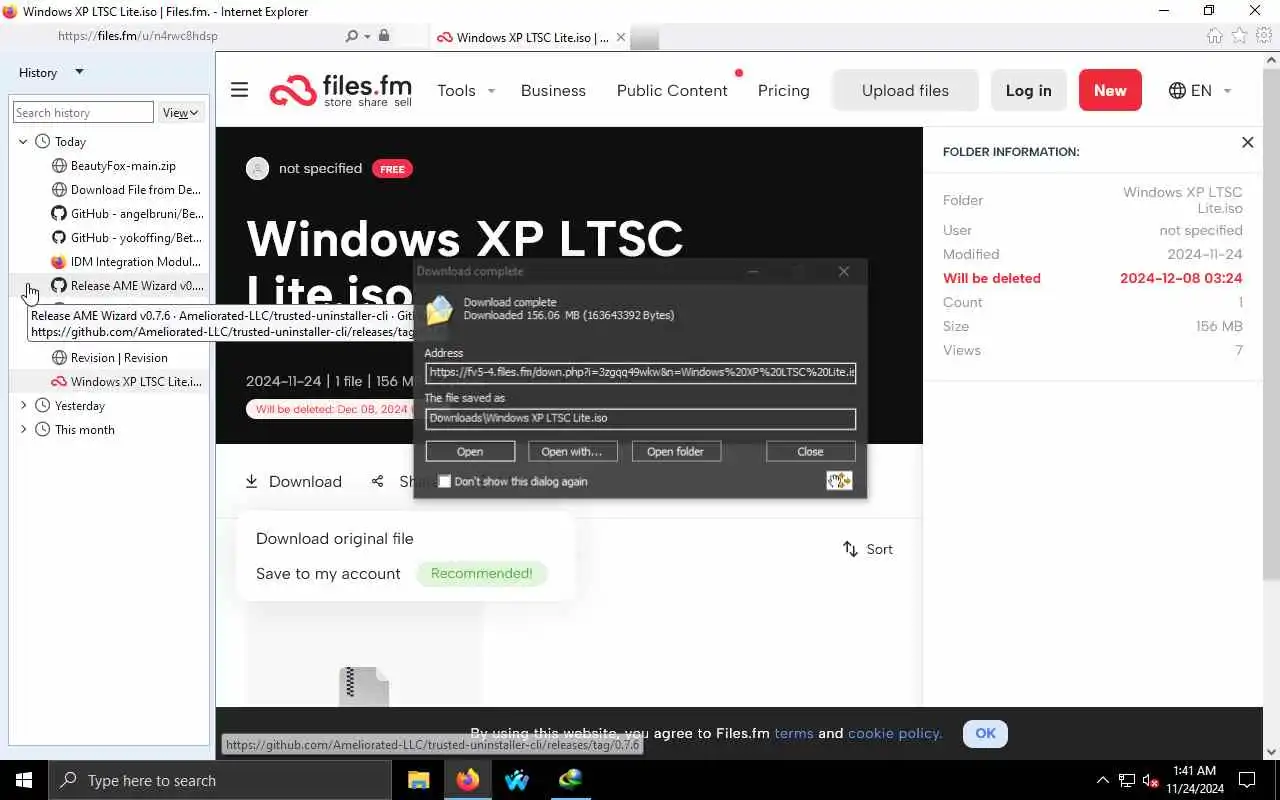Open the Windows Start button
This screenshot has width=1280, height=800.
click(24, 780)
